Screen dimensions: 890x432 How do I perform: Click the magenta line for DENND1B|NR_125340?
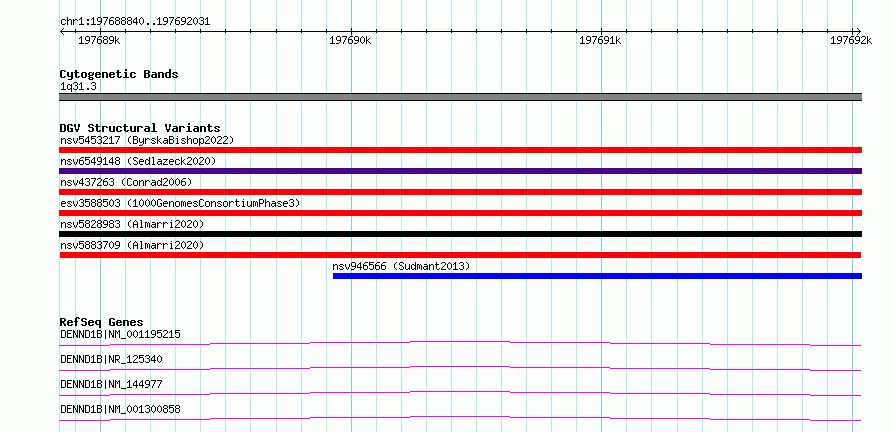460,368
